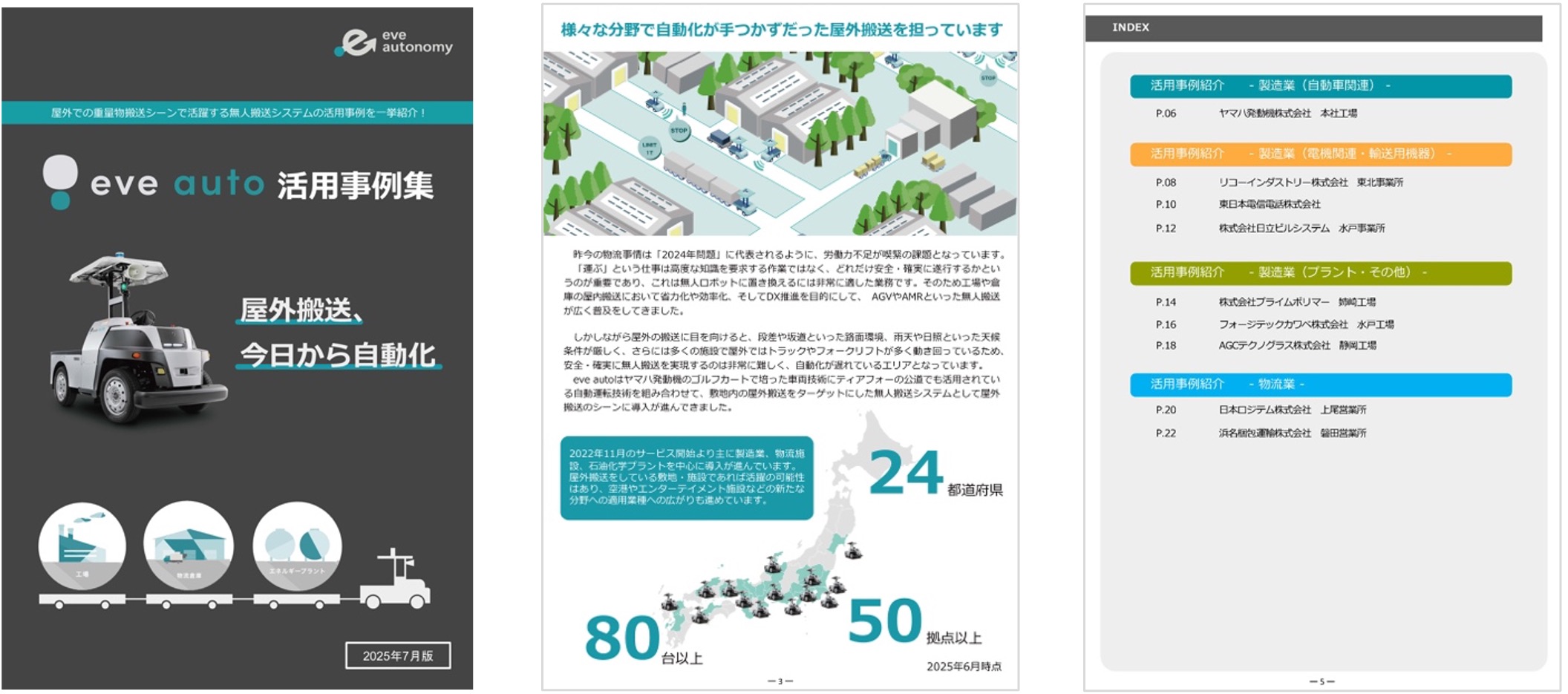Click index entry P.16 フォージテックカワベ

(1274, 324)
